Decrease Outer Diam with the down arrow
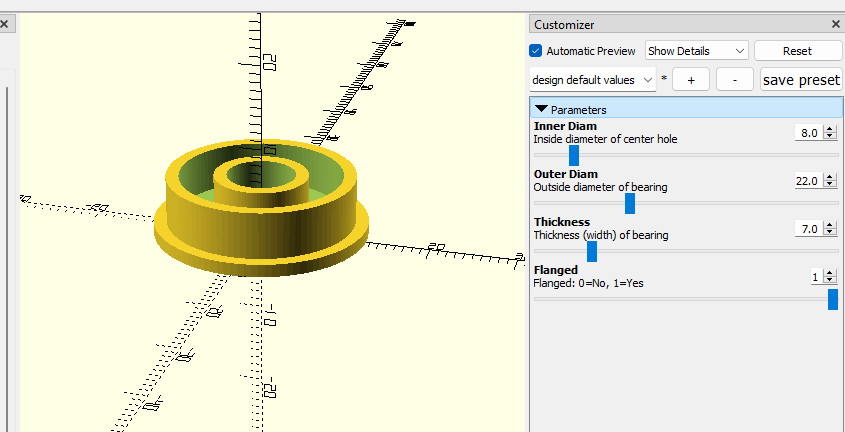The width and height of the screenshot is (845, 432). tap(830, 184)
